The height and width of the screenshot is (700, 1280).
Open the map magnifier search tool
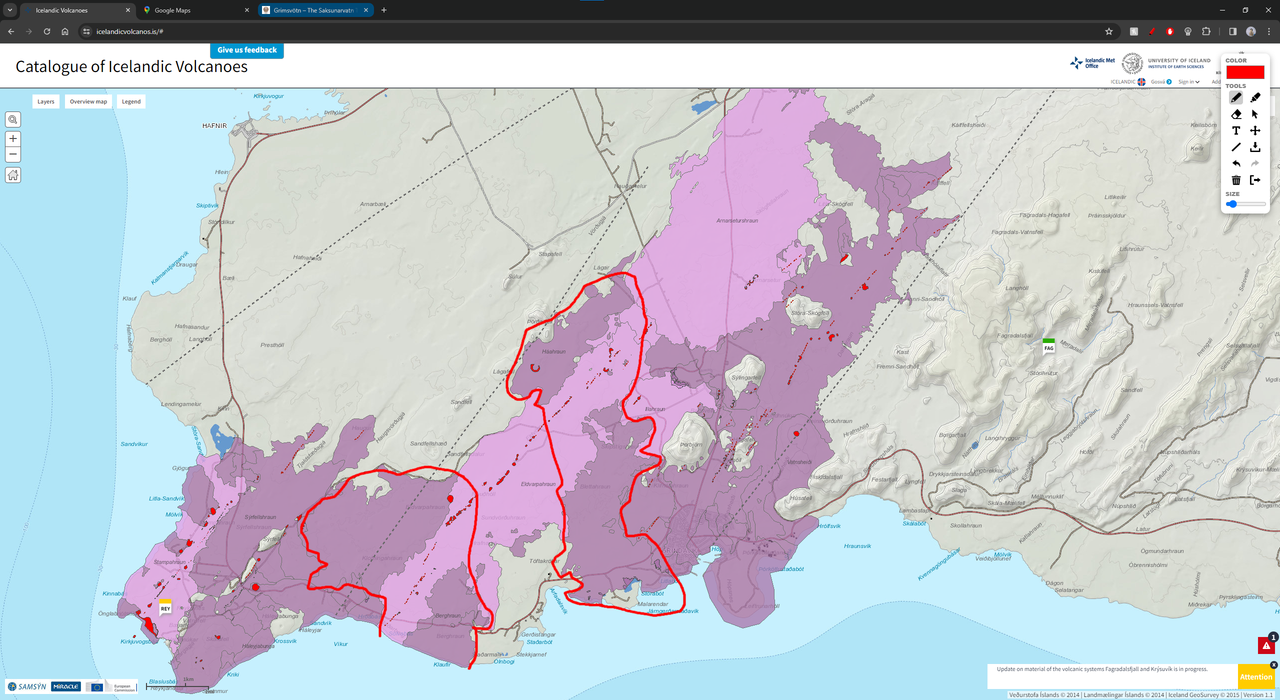[13, 119]
